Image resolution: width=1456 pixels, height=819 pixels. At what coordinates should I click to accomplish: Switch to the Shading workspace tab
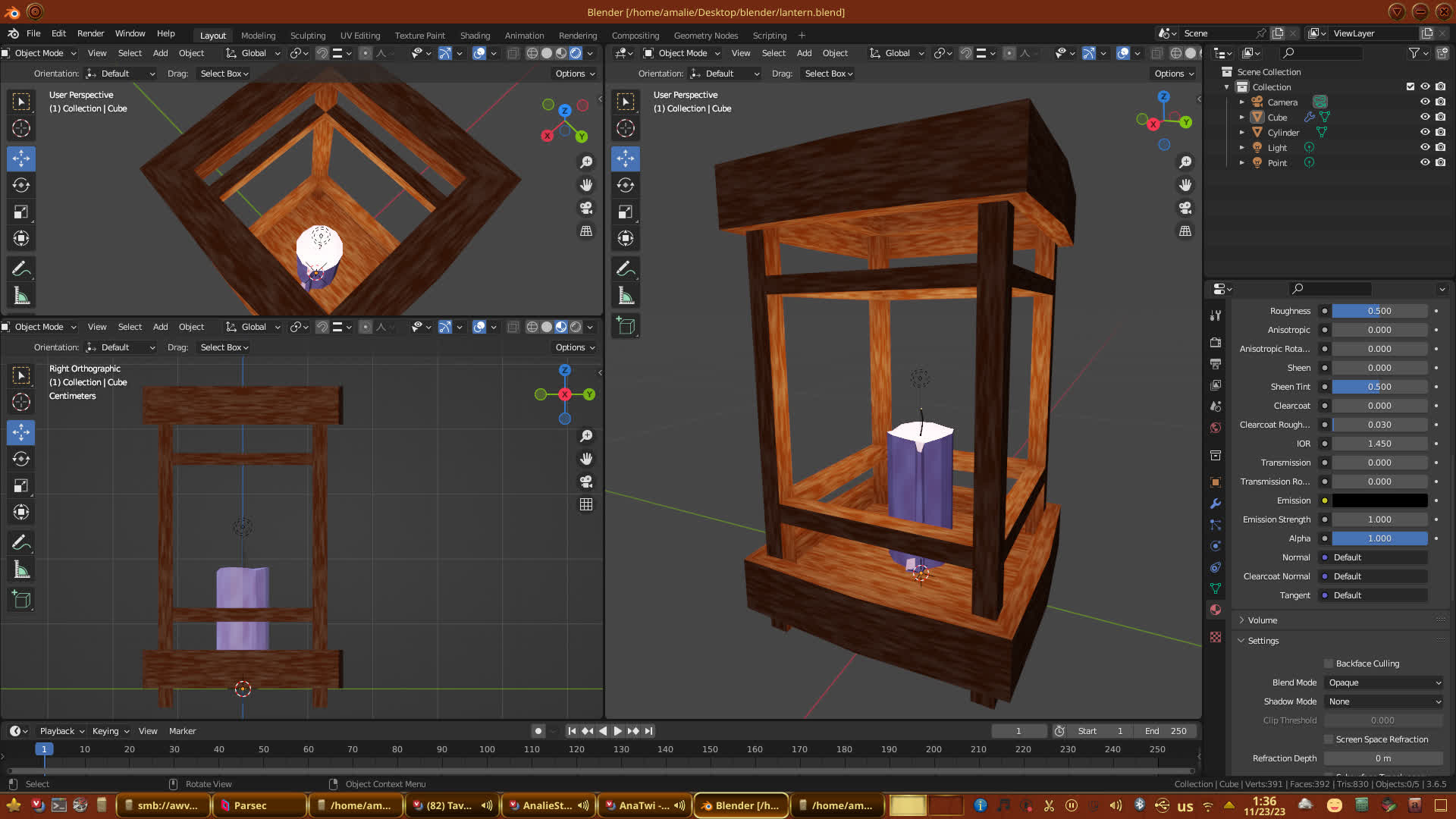pyautogui.click(x=475, y=35)
